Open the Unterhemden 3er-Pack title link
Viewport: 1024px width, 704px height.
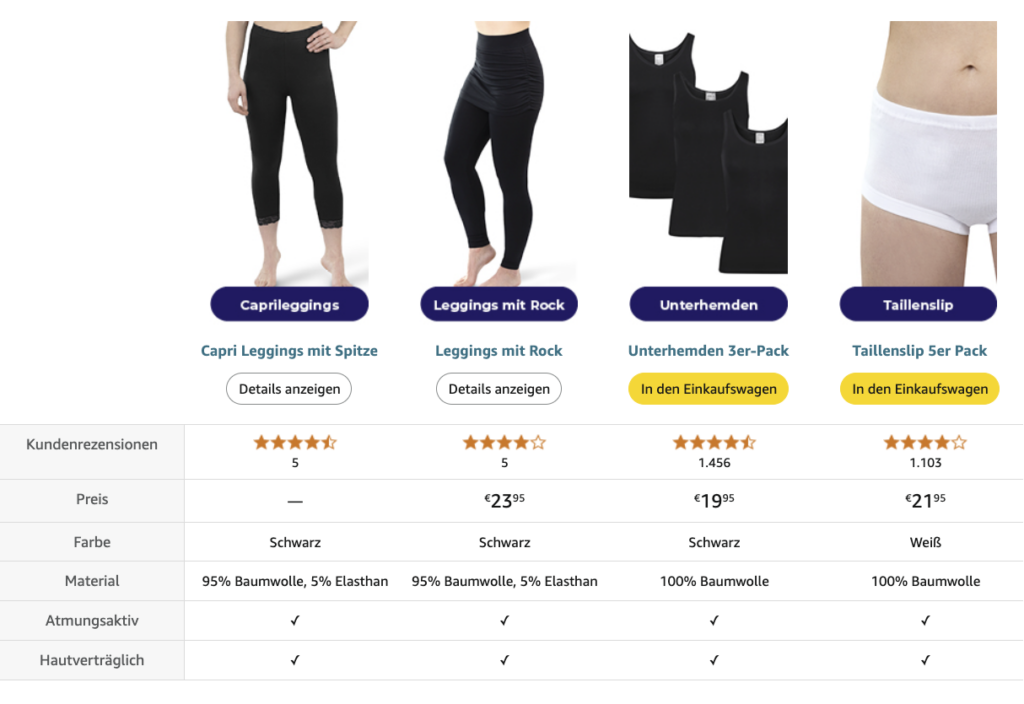click(708, 351)
